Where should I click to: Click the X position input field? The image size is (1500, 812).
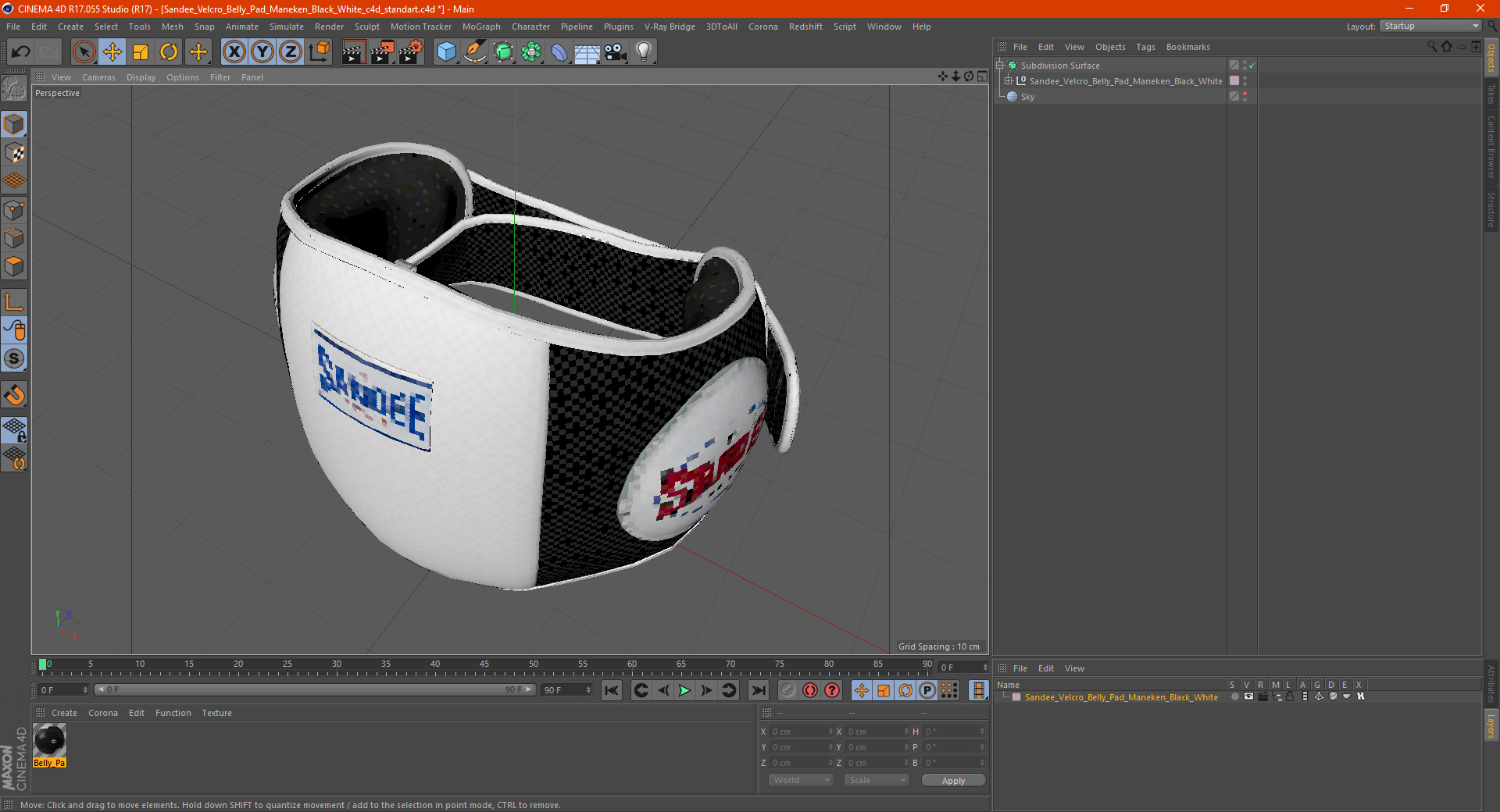point(802,732)
